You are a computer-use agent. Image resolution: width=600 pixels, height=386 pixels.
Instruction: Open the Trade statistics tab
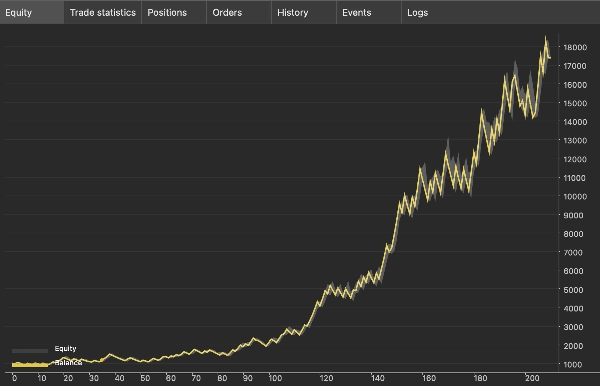[x=103, y=13]
